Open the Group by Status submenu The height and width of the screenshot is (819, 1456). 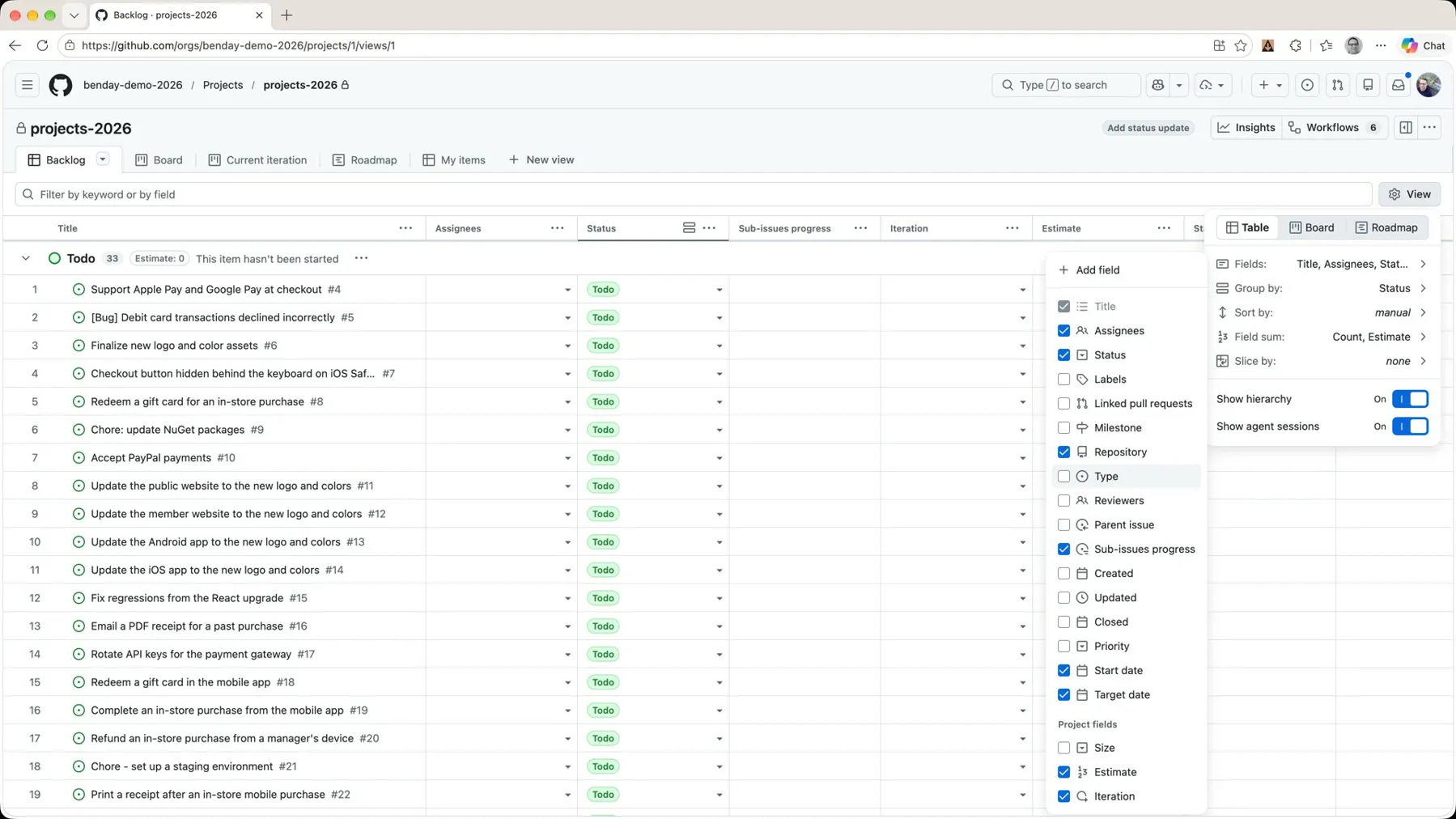click(1322, 288)
